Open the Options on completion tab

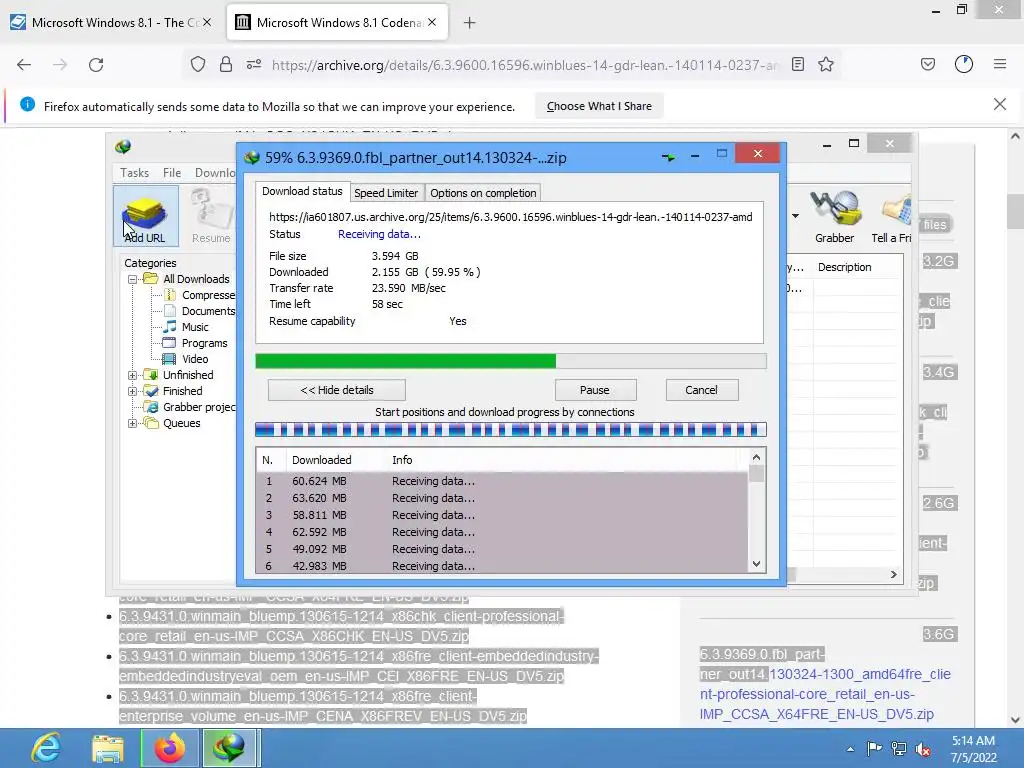(483, 193)
